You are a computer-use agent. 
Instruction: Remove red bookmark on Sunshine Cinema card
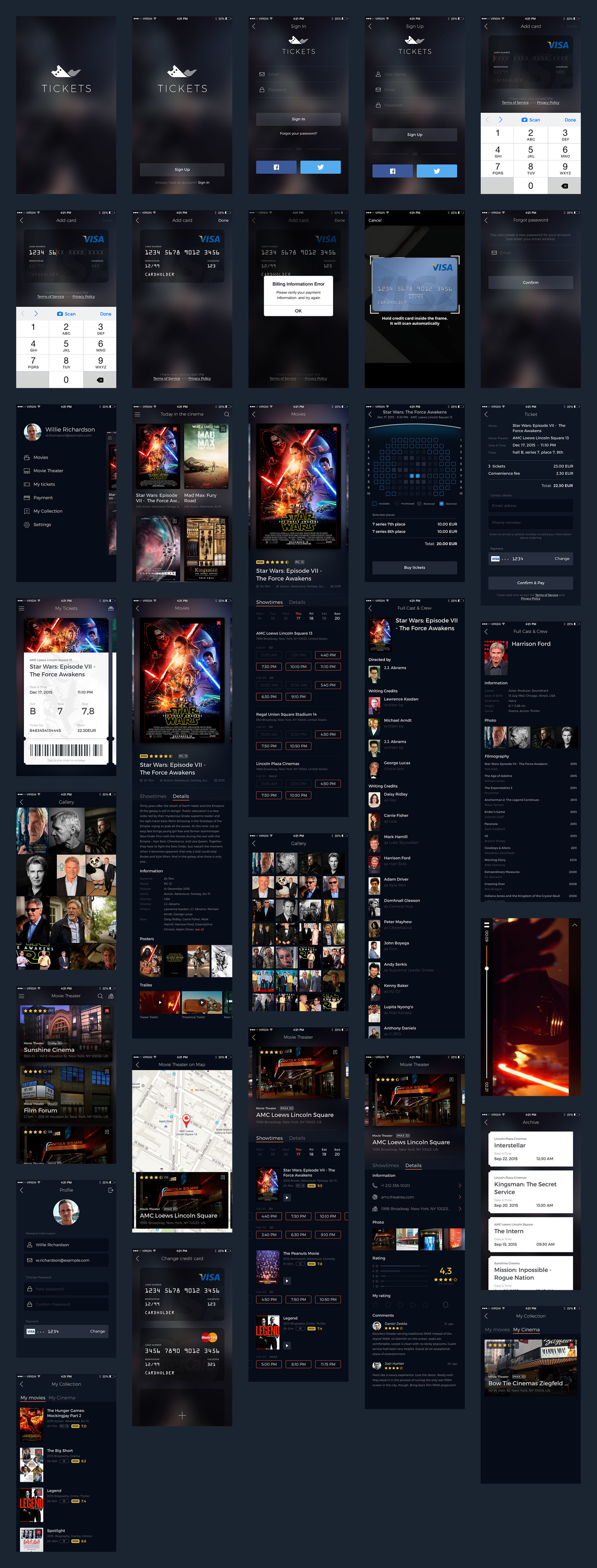pyautogui.click(x=107, y=1011)
